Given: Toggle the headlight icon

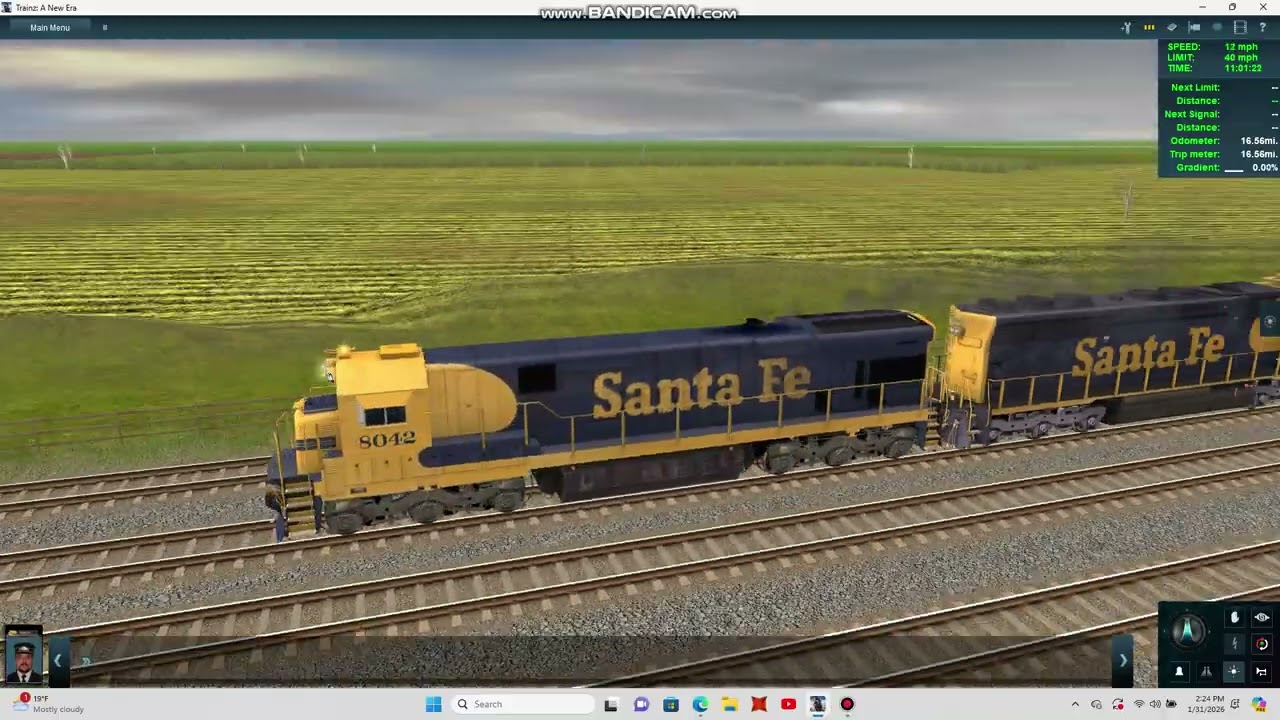Looking at the screenshot, I should [x=1235, y=672].
